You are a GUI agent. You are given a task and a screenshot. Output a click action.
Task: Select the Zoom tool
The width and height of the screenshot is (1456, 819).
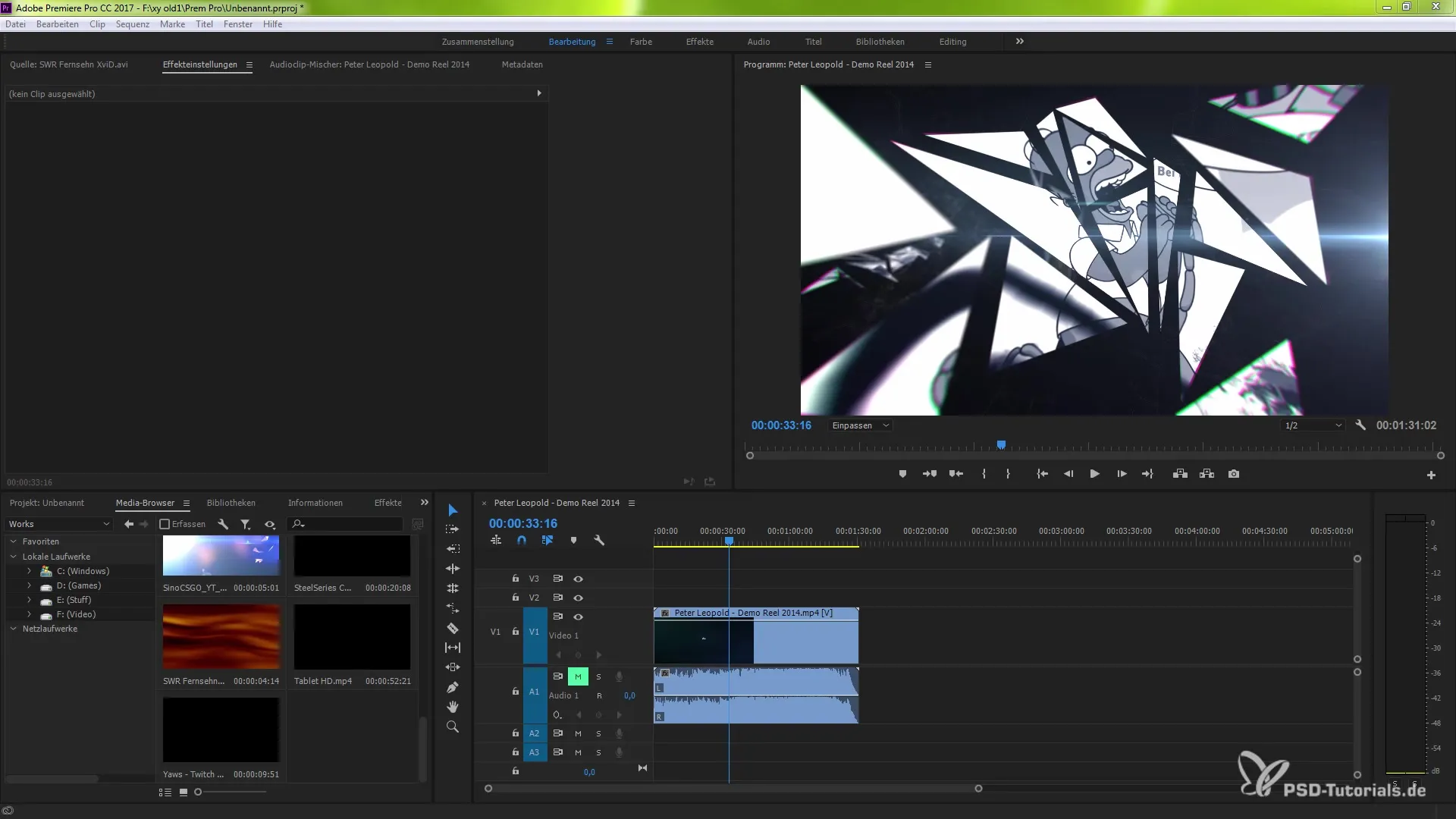(x=453, y=726)
